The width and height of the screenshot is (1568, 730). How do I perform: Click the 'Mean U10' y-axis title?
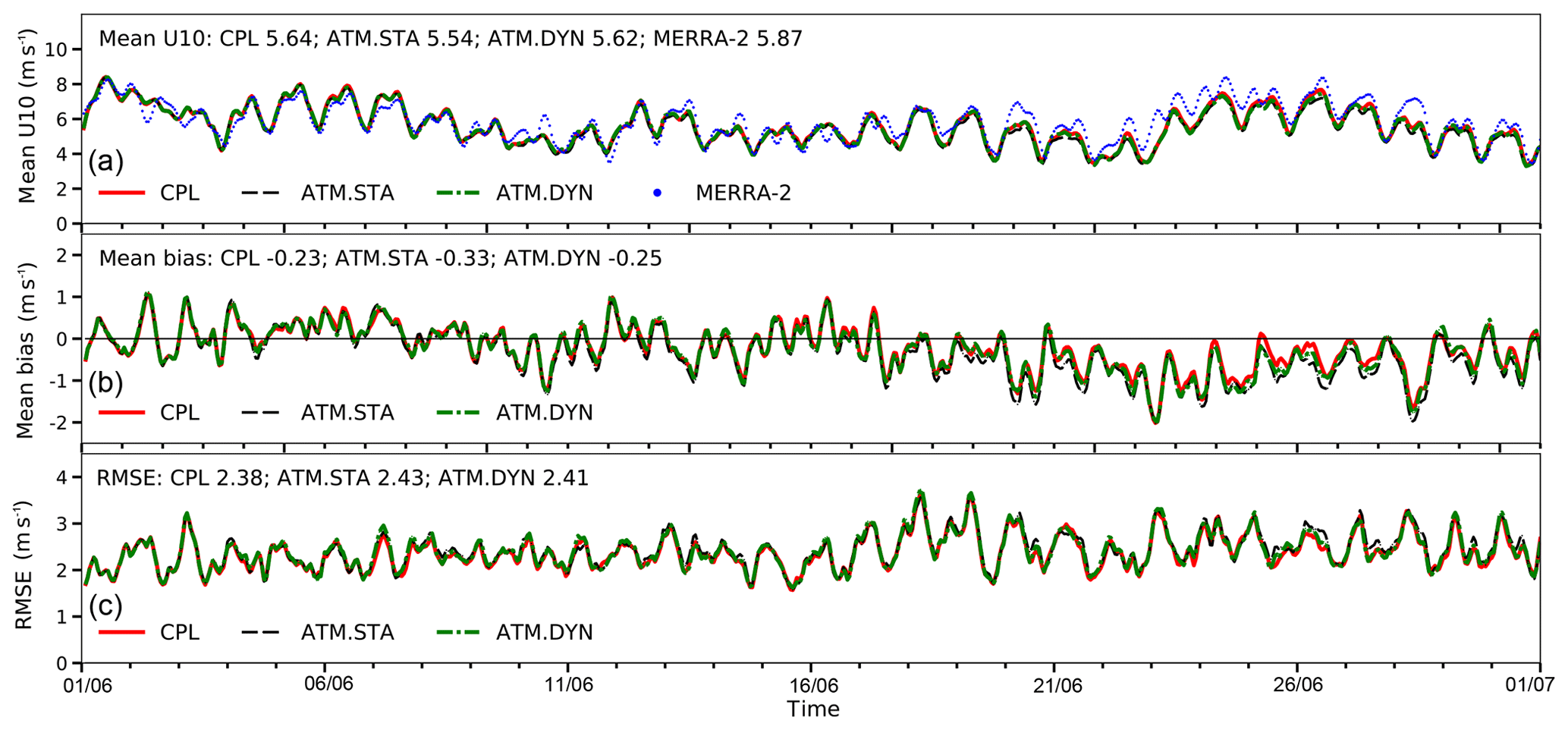[27, 118]
